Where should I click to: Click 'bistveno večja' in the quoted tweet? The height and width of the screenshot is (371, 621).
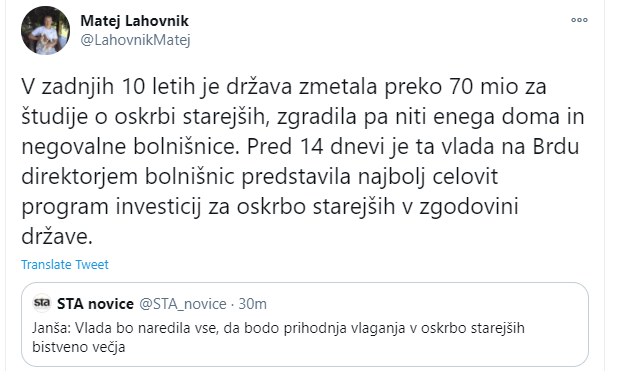(79, 347)
